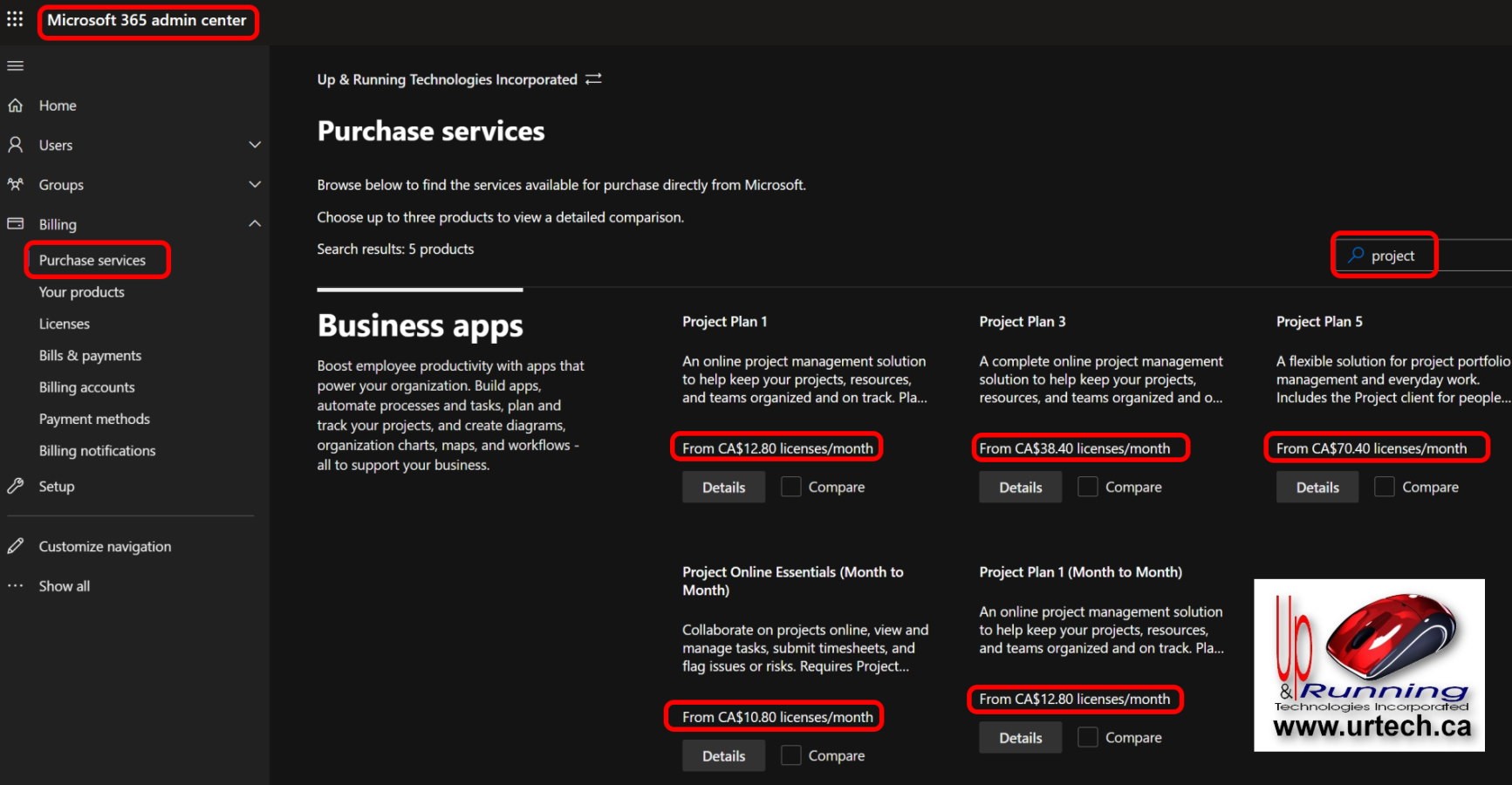Click the Billing card icon

point(15,223)
